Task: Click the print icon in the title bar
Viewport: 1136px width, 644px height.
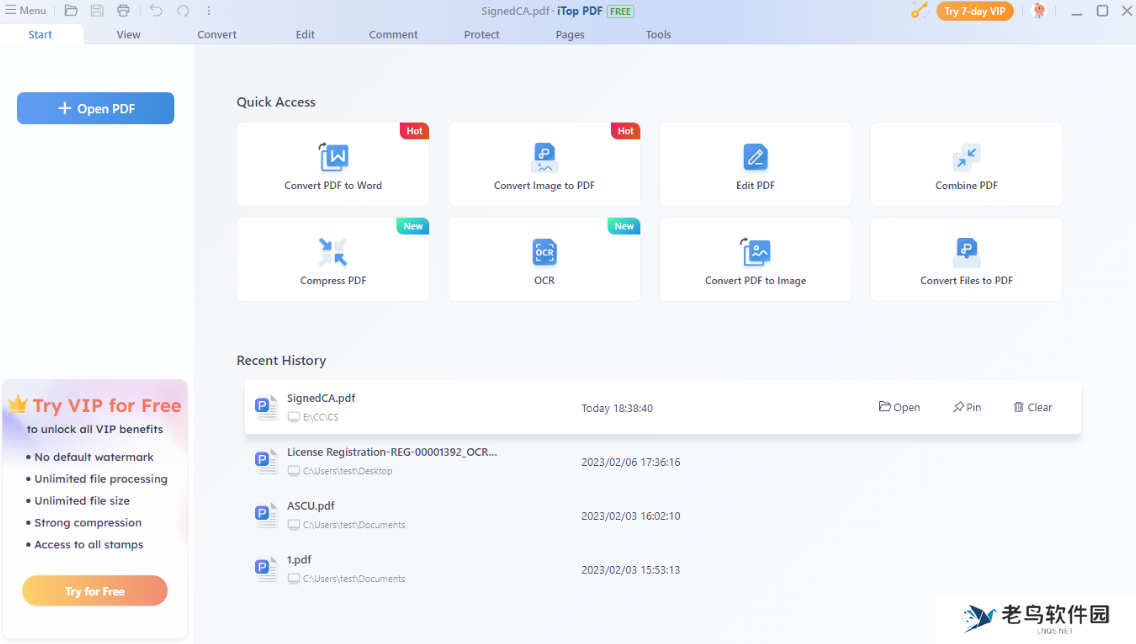Action: tap(123, 11)
